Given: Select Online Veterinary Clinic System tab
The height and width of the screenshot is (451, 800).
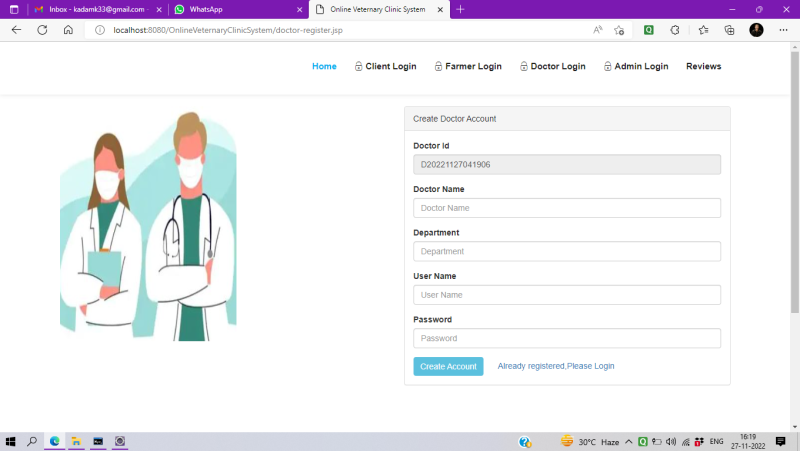Looking at the screenshot, I should coord(379,9).
